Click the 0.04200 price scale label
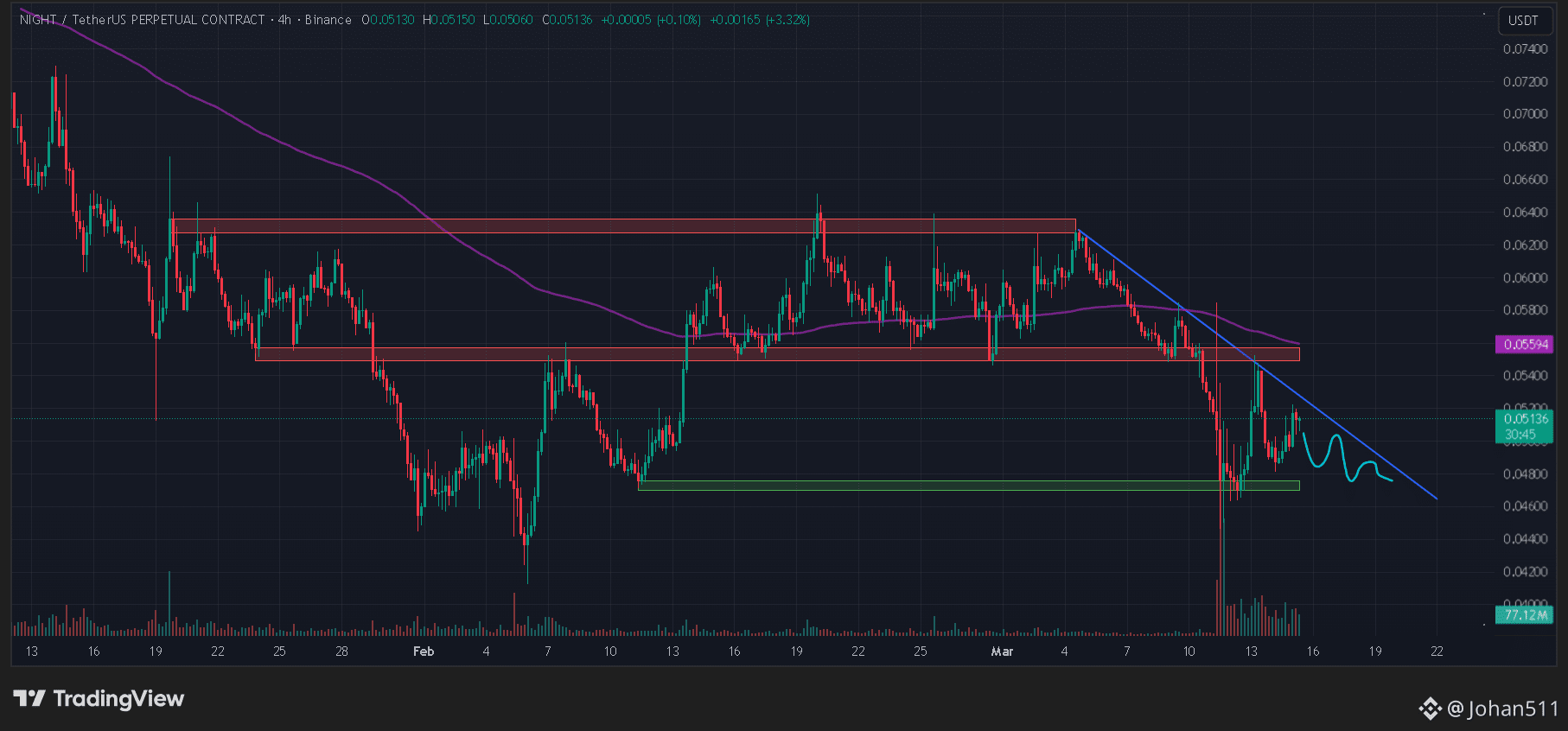Screen dimensions: 1568x731 click(x=1525, y=572)
